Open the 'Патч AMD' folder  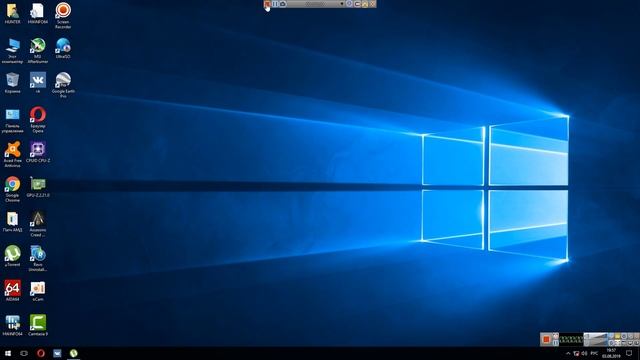(12, 222)
